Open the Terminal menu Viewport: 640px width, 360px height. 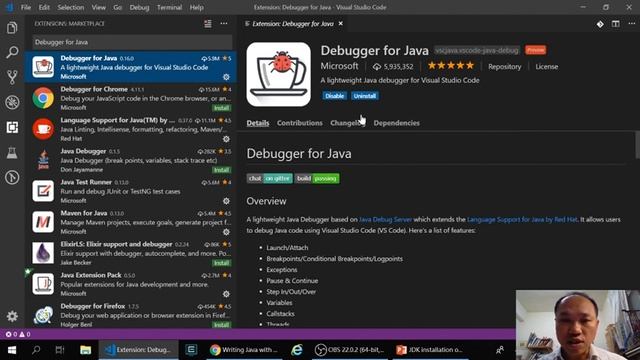coord(169,7)
